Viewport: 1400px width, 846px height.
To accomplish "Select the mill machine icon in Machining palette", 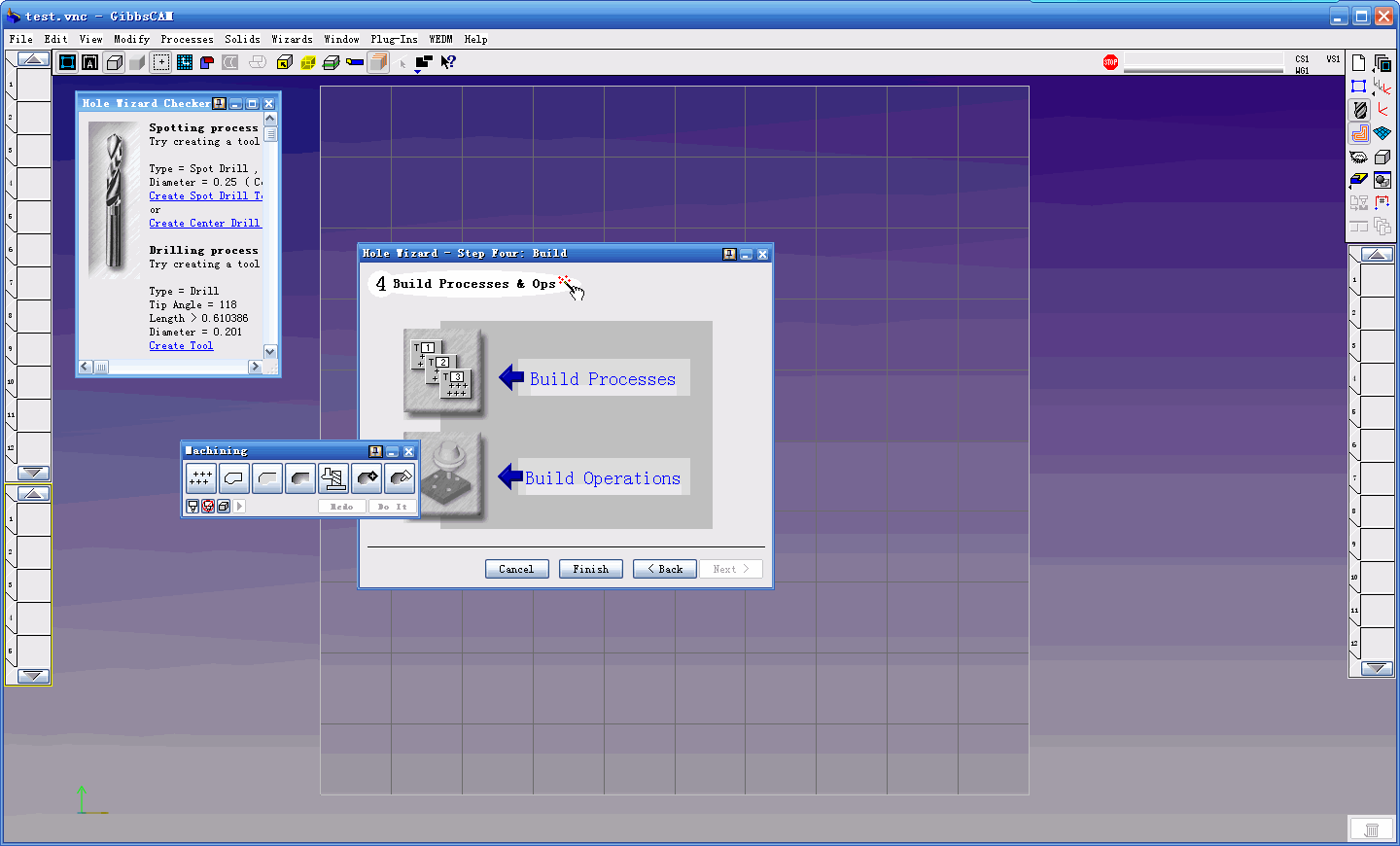I will [333, 477].
